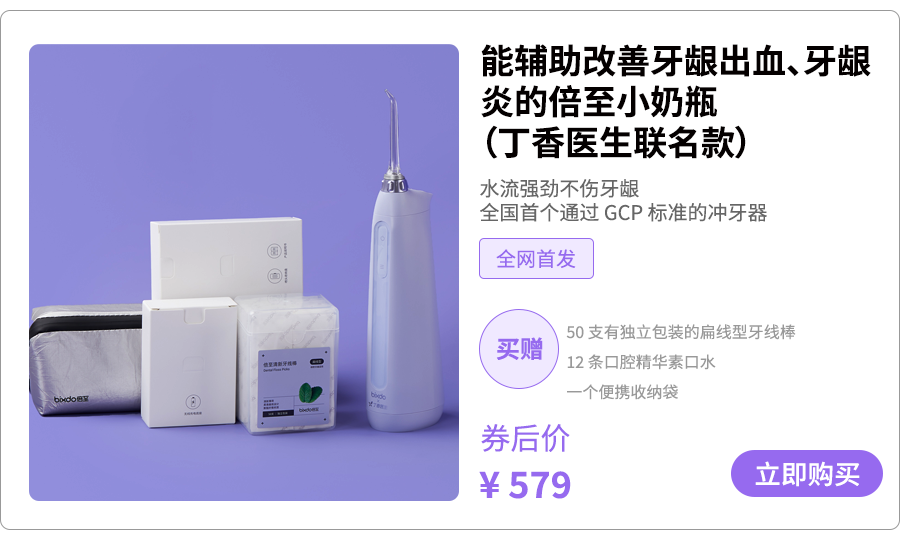Click the silver bixdo storage pouch
The image size is (900, 540).
86,359
